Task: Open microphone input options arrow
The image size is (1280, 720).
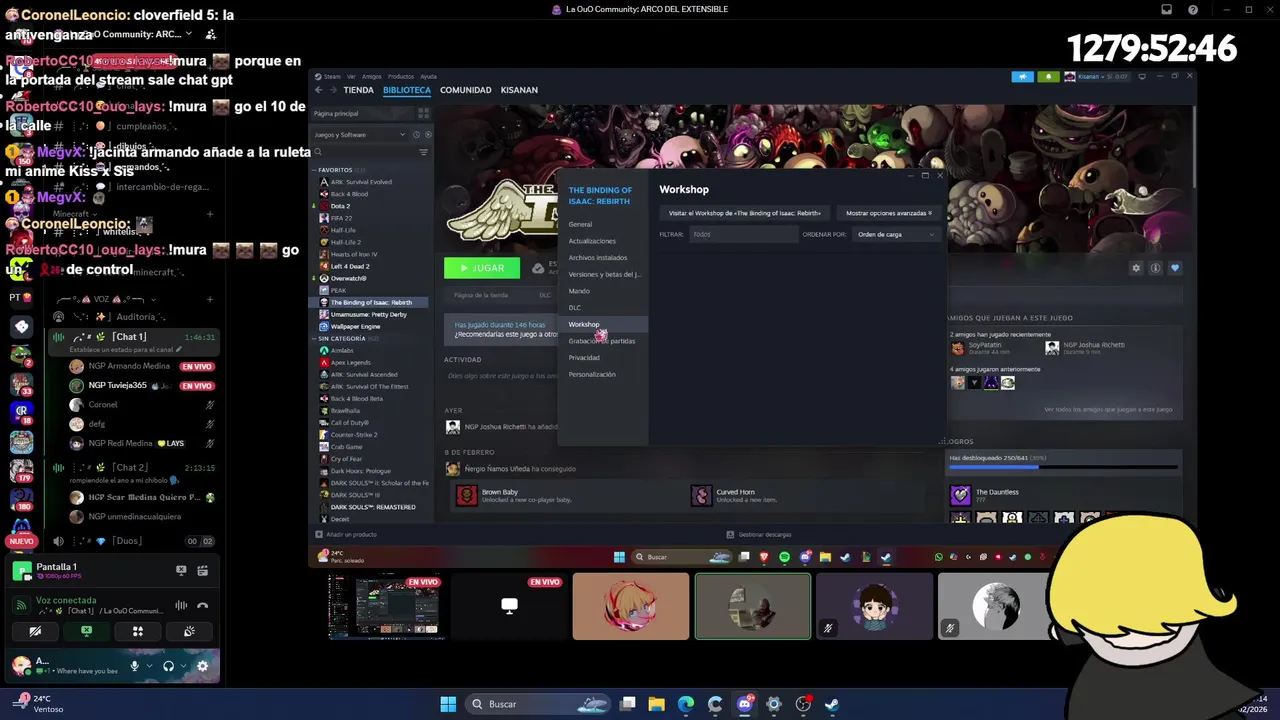Action: point(149,666)
